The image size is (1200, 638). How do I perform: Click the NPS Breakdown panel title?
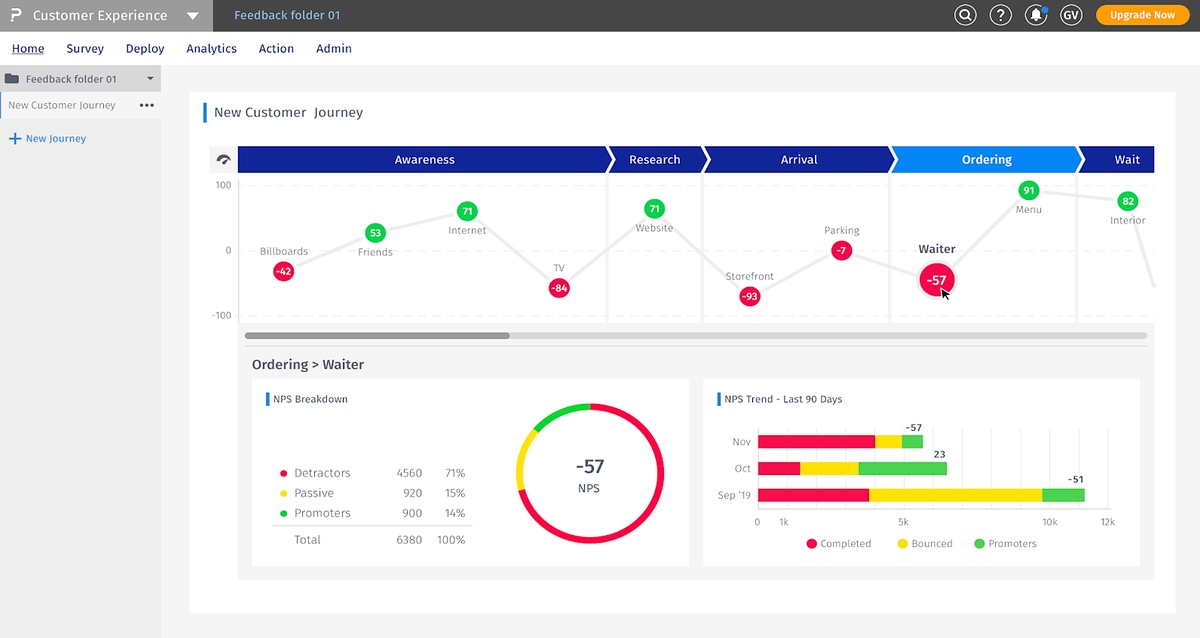coord(310,399)
